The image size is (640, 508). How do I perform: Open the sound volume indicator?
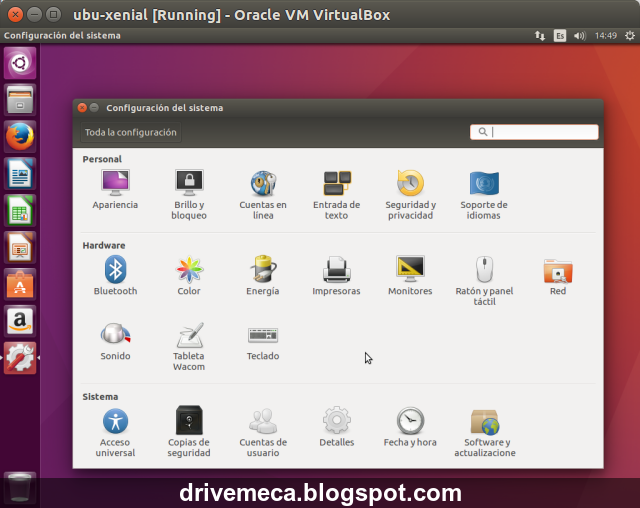tap(580, 35)
